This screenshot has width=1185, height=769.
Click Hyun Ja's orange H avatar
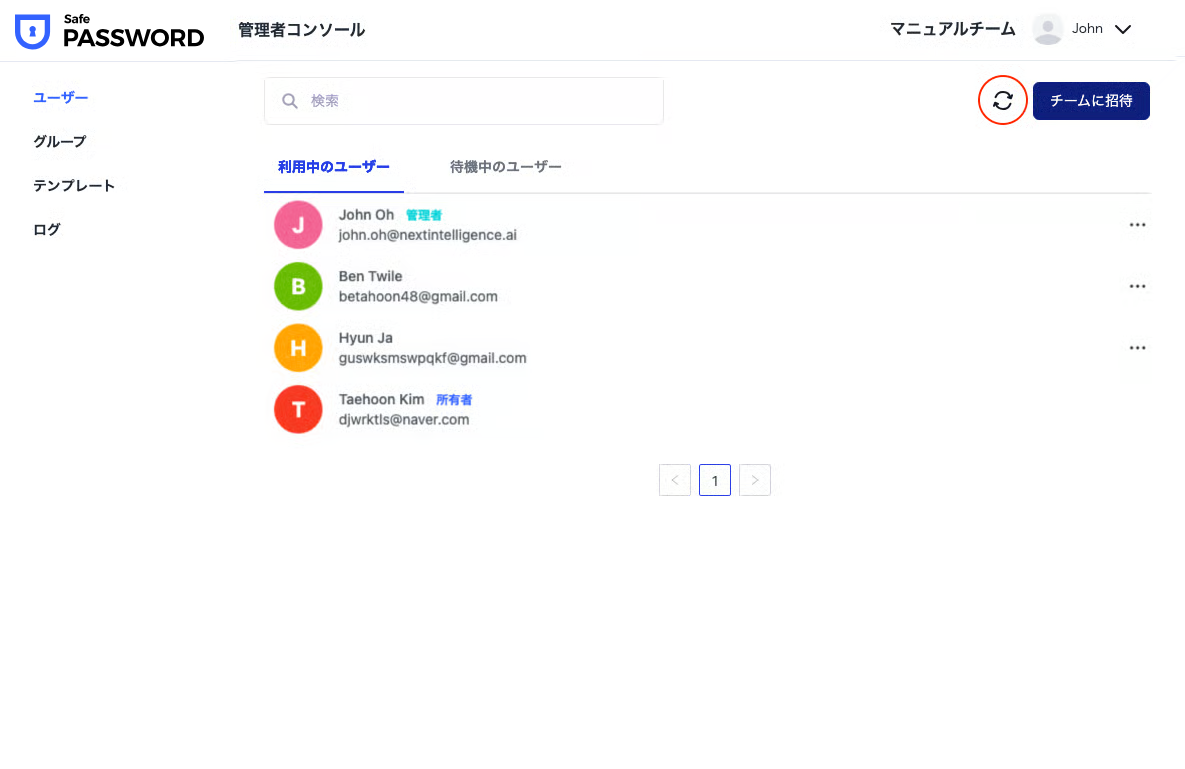click(298, 348)
